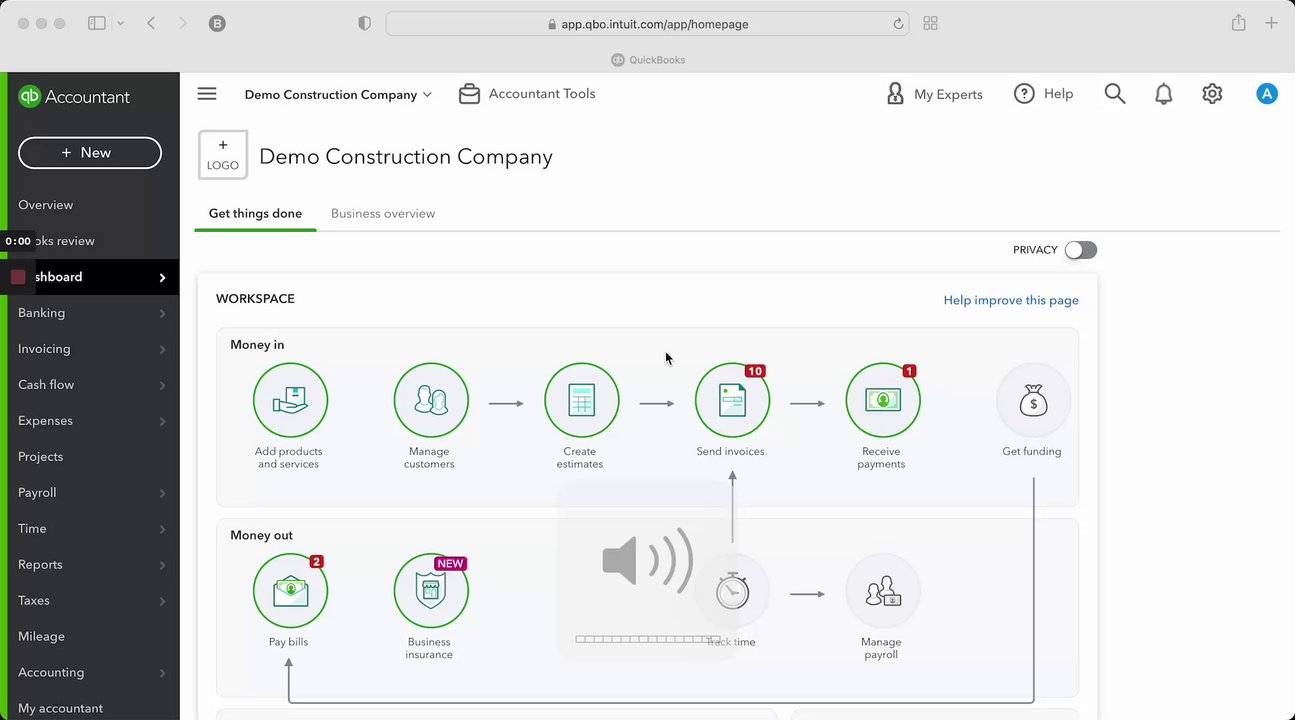Image resolution: width=1295 pixels, height=720 pixels.
Task: Open Demo Construction Company client dropdown
Action: tap(338, 95)
